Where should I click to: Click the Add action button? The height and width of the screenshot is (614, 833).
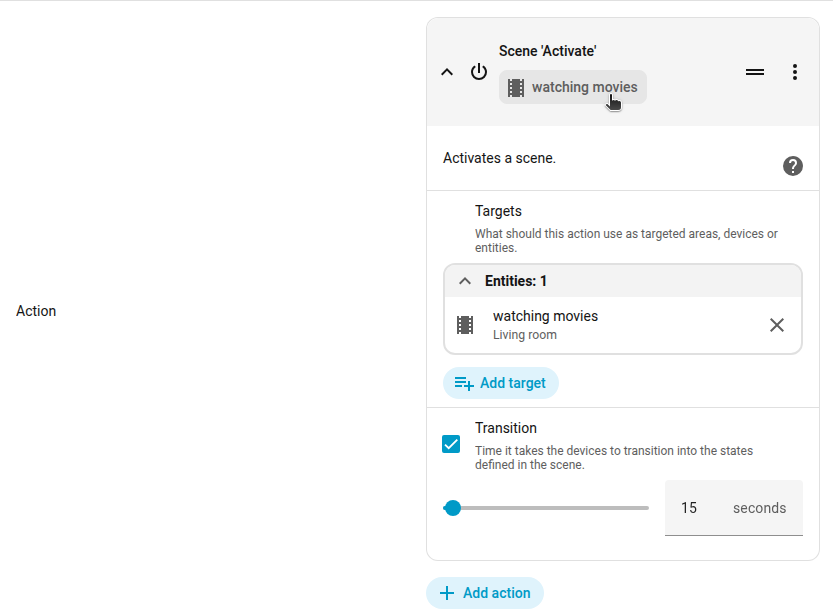[x=485, y=593]
